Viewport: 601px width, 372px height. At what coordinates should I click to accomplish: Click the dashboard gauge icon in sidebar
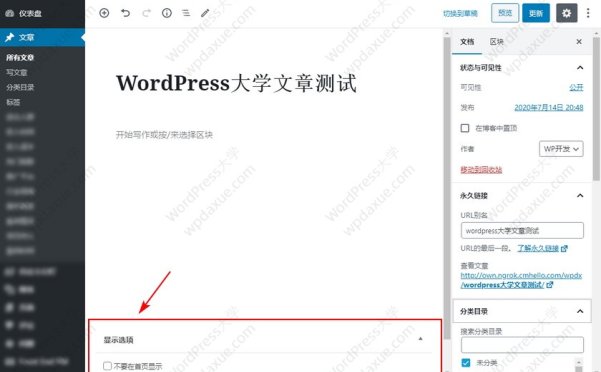click(x=10, y=13)
